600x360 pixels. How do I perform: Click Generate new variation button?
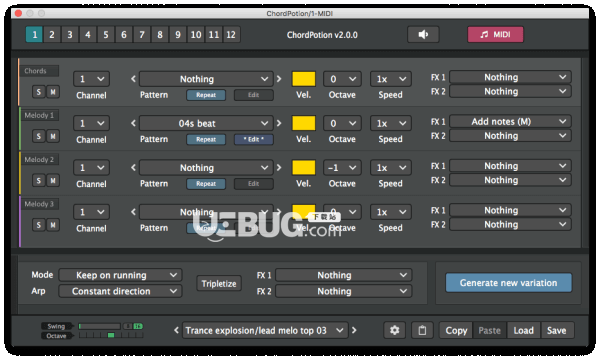tap(508, 283)
